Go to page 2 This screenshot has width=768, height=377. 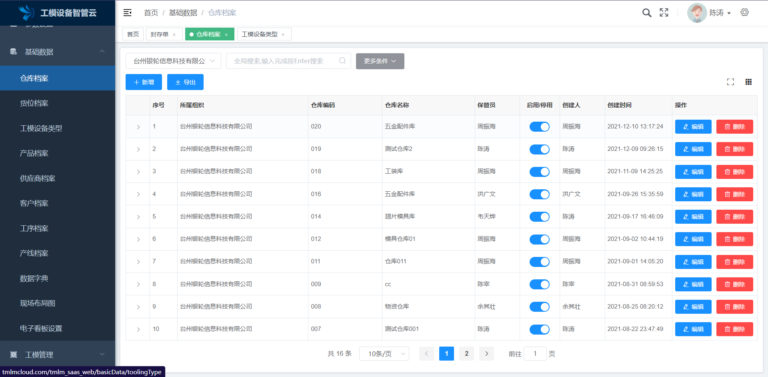(x=467, y=353)
